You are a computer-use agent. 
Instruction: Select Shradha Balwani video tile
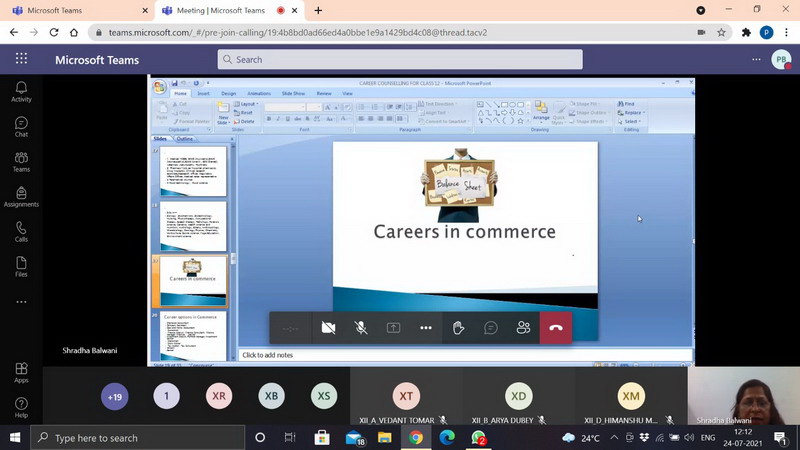click(743, 396)
